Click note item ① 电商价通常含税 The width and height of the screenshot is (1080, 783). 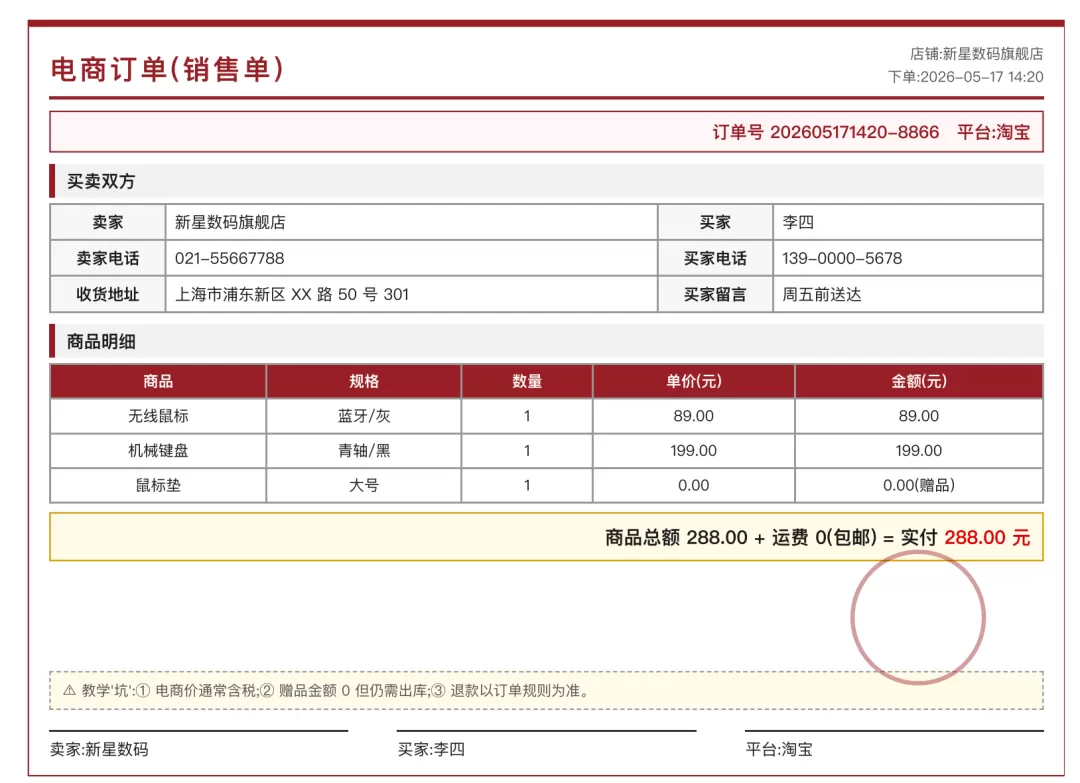tap(196, 690)
